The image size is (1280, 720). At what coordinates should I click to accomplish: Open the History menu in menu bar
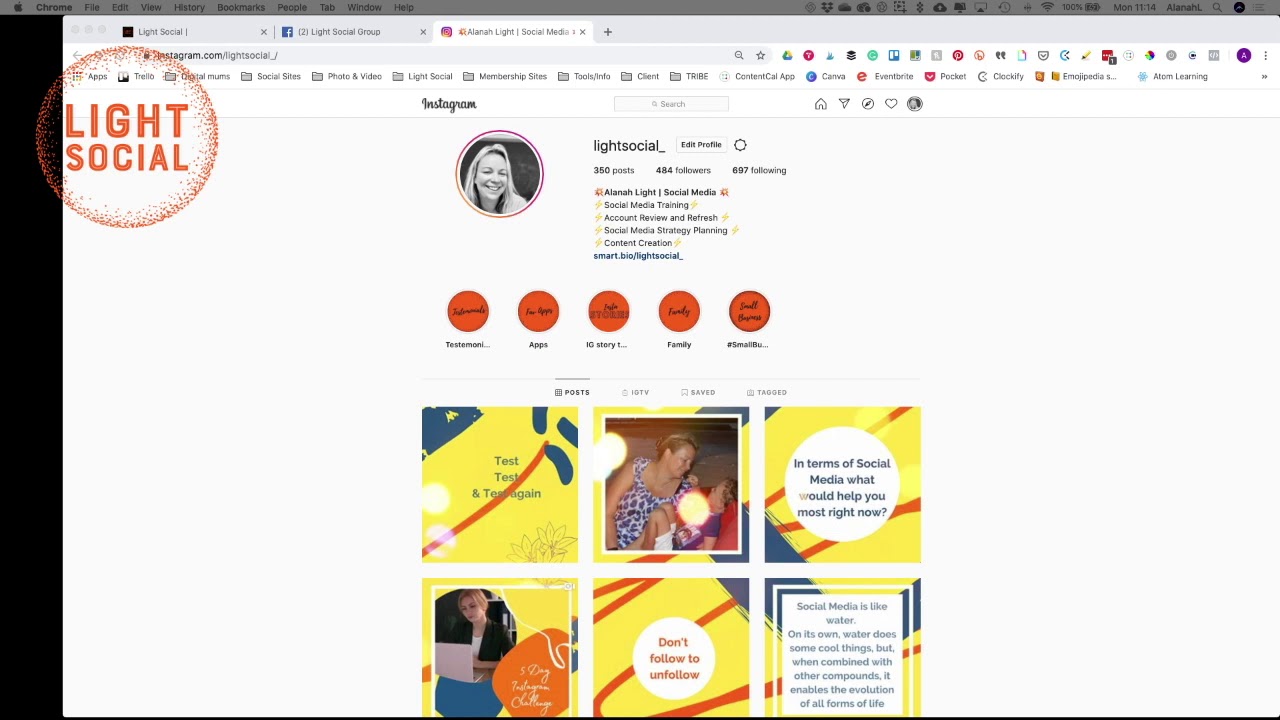click(x=189, y=7)
